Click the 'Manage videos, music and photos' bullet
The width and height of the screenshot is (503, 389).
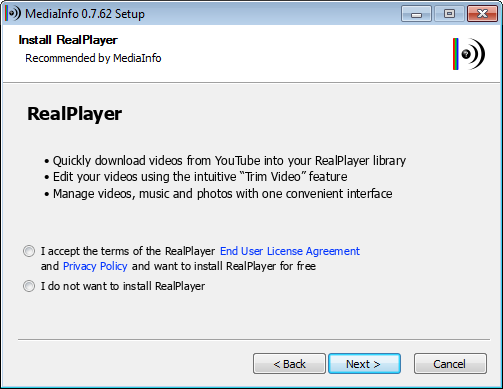pyautogui.click(x=218, y=194)
